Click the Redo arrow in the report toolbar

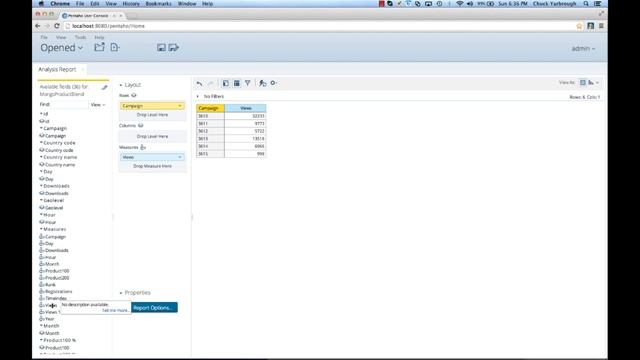click(211, 83)
